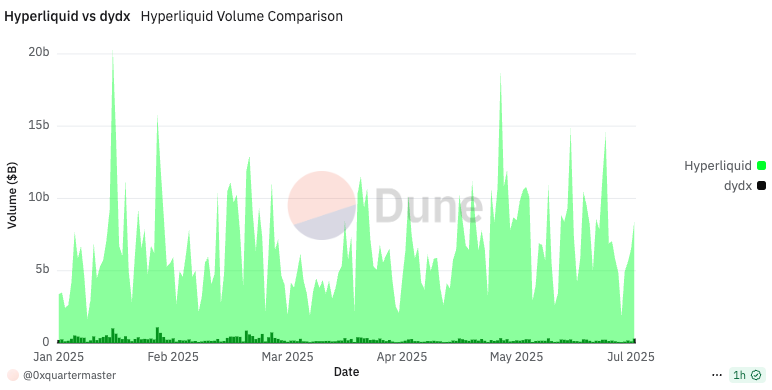Click the 15b y-axis label
Screen dimensions: 772x390
(x=39, y=125)
